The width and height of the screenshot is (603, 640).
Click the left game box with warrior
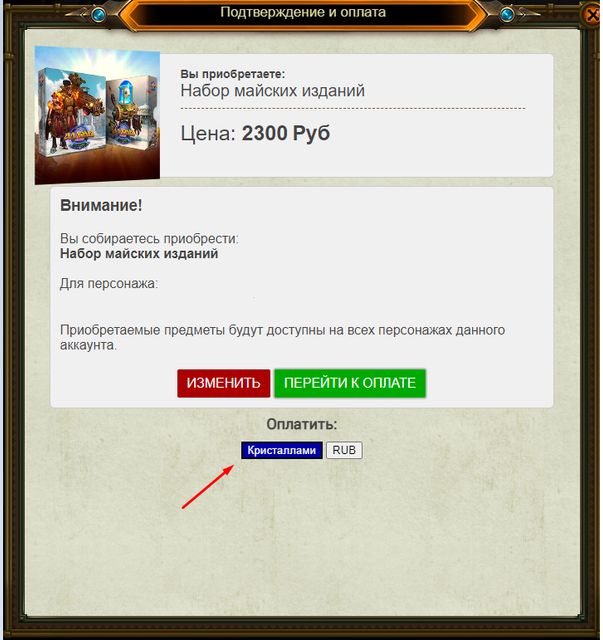pyautogui.click(x=71, y=112)
